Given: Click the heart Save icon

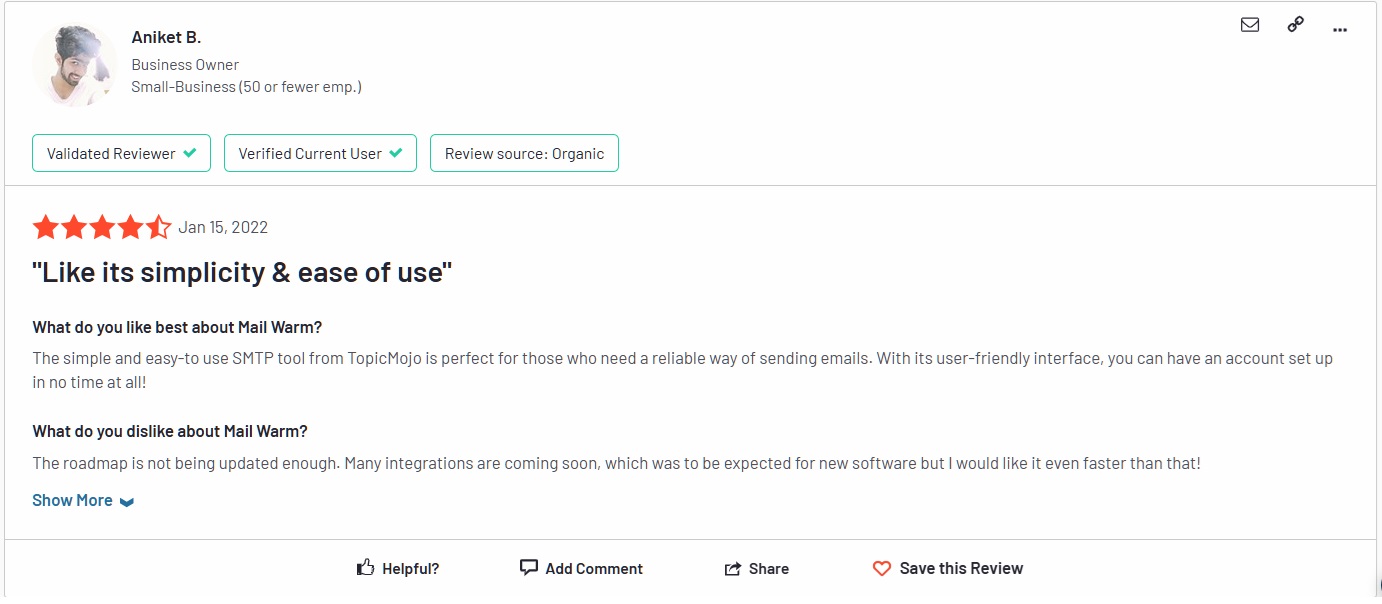Looking at the screenshot, I should 881,569.
